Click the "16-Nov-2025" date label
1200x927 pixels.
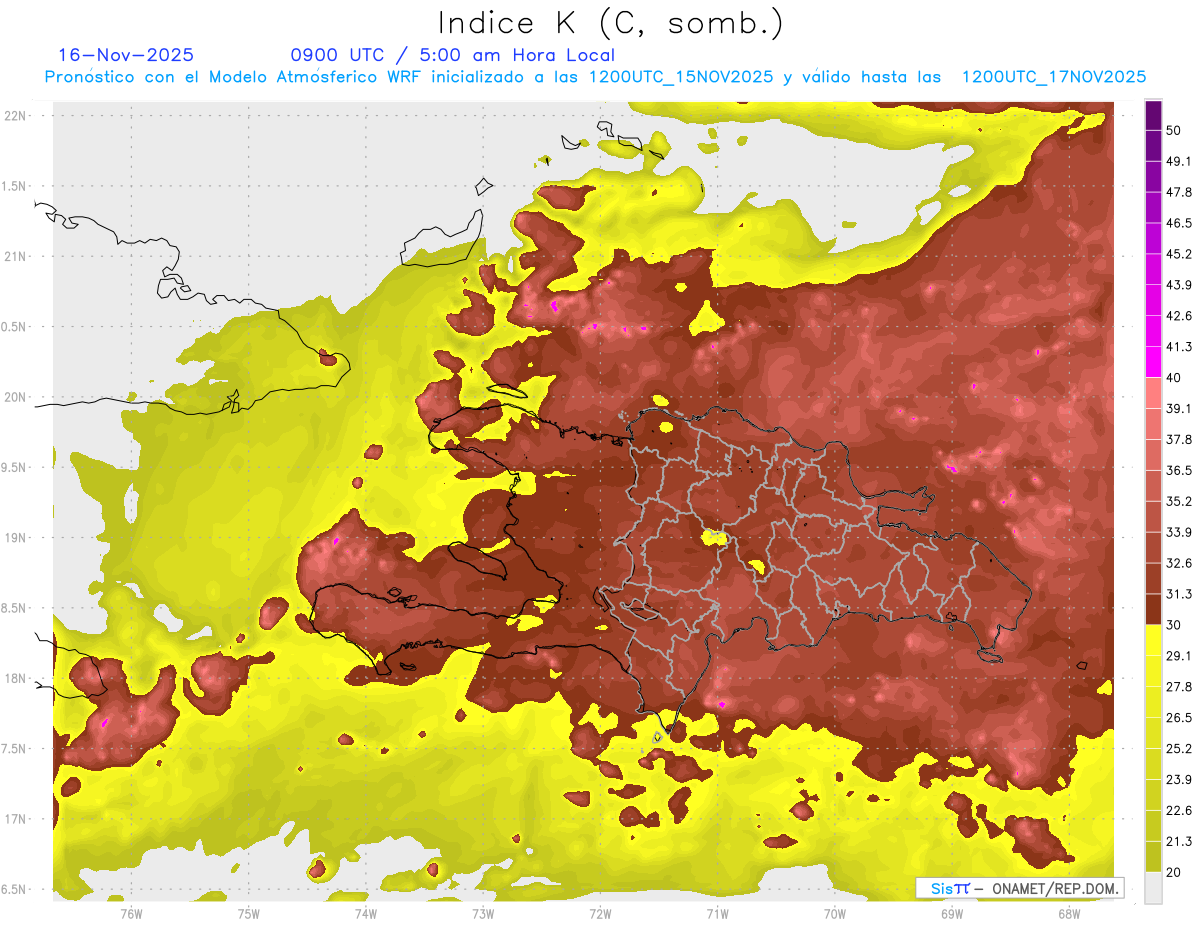click(126, 55)
